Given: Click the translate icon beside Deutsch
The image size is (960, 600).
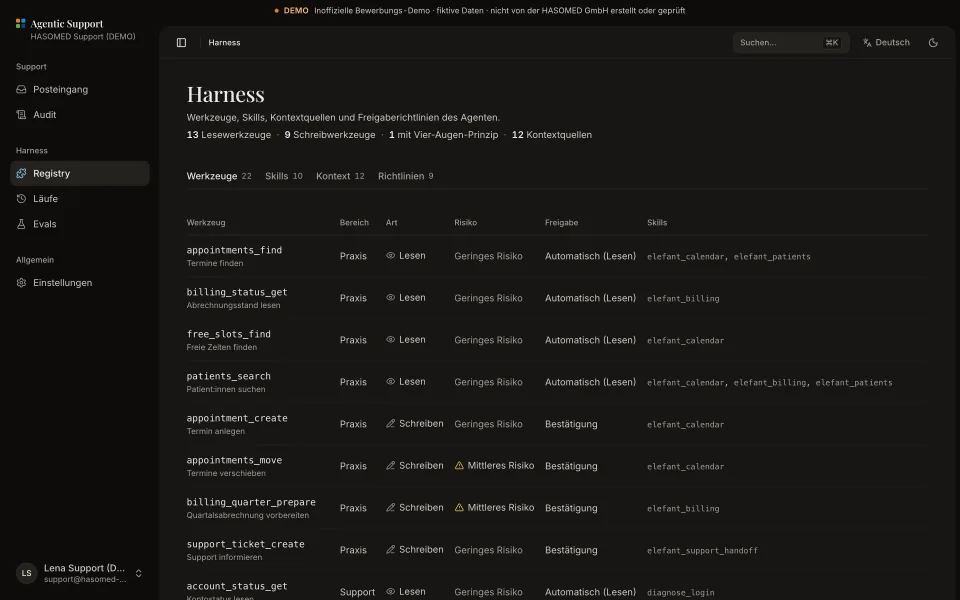Looking at the screenshot, I should click(x=867, y=42).
